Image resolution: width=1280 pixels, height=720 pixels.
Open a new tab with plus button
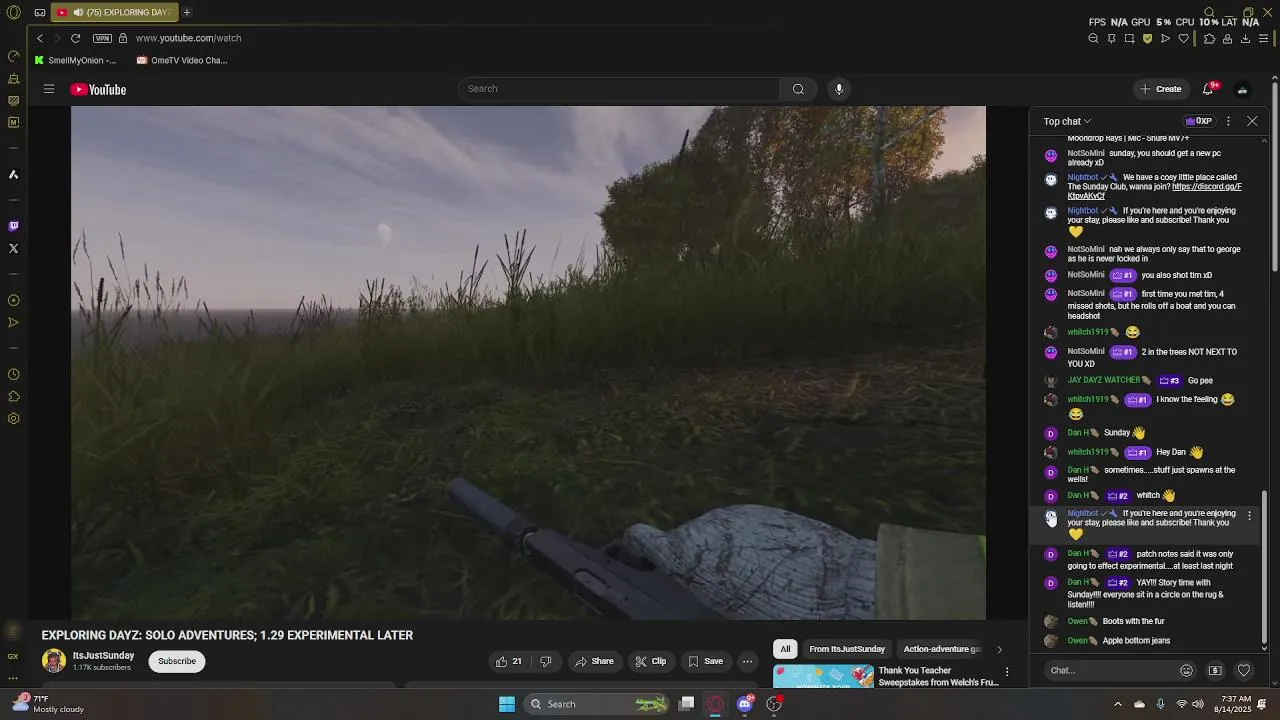click(186, 12)
